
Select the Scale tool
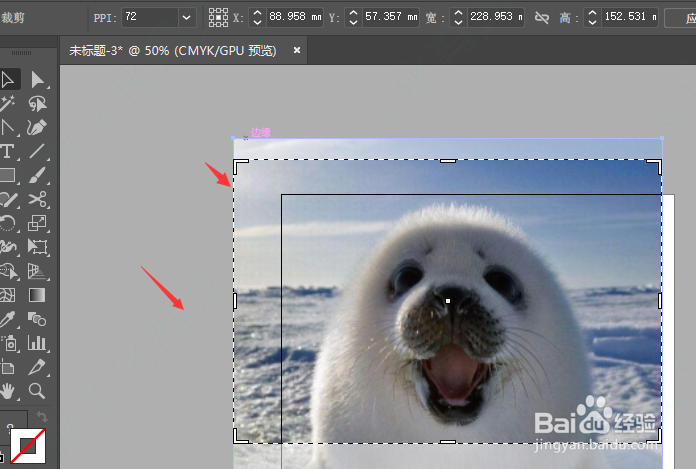pos(37,223)
